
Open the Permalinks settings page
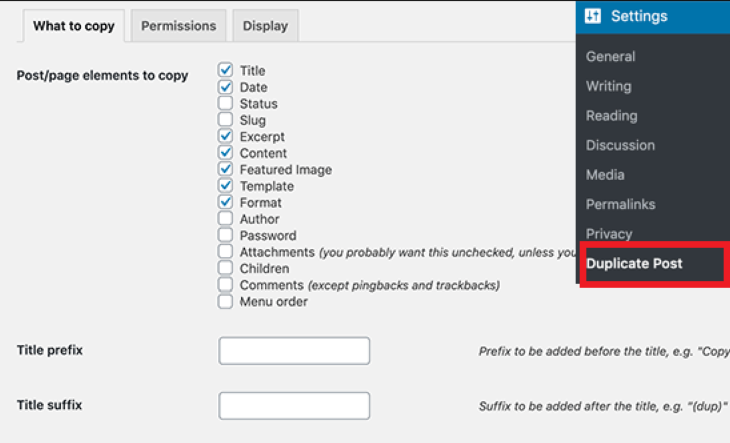[620, 204]
